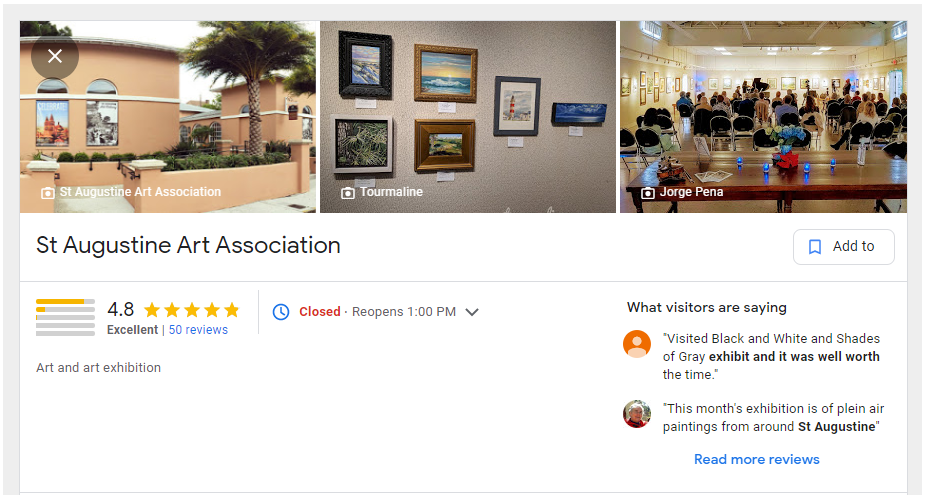
Task: Open the 50 reviews link
Action: (x=198, y=330)
